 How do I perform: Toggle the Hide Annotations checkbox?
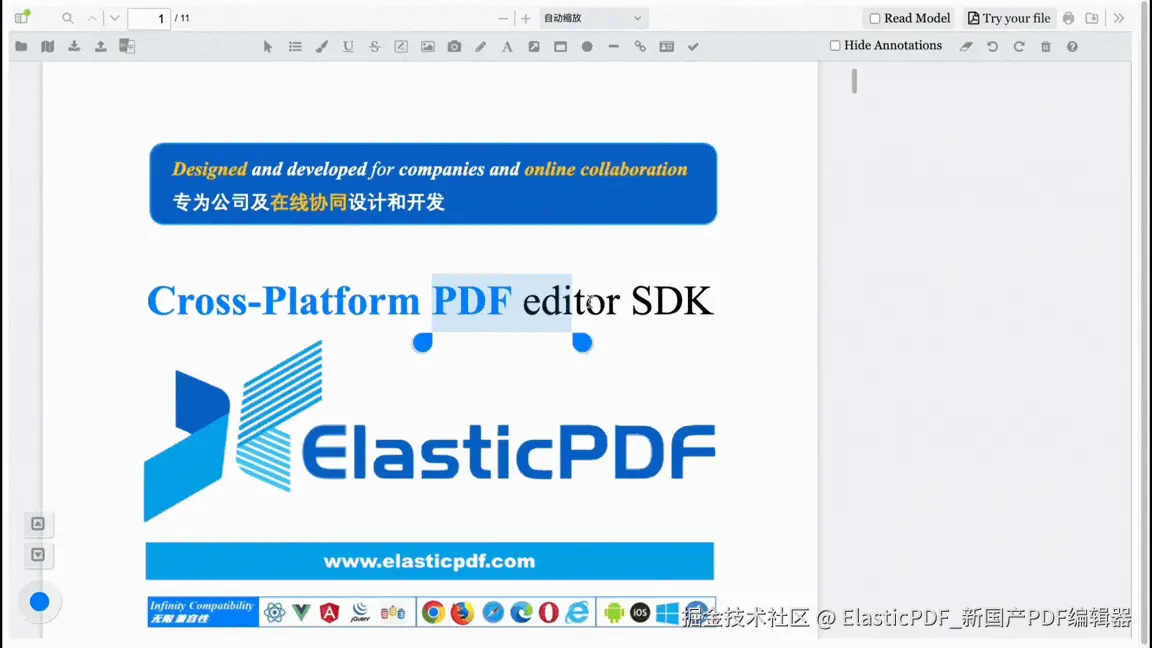[x=835, y=46]
